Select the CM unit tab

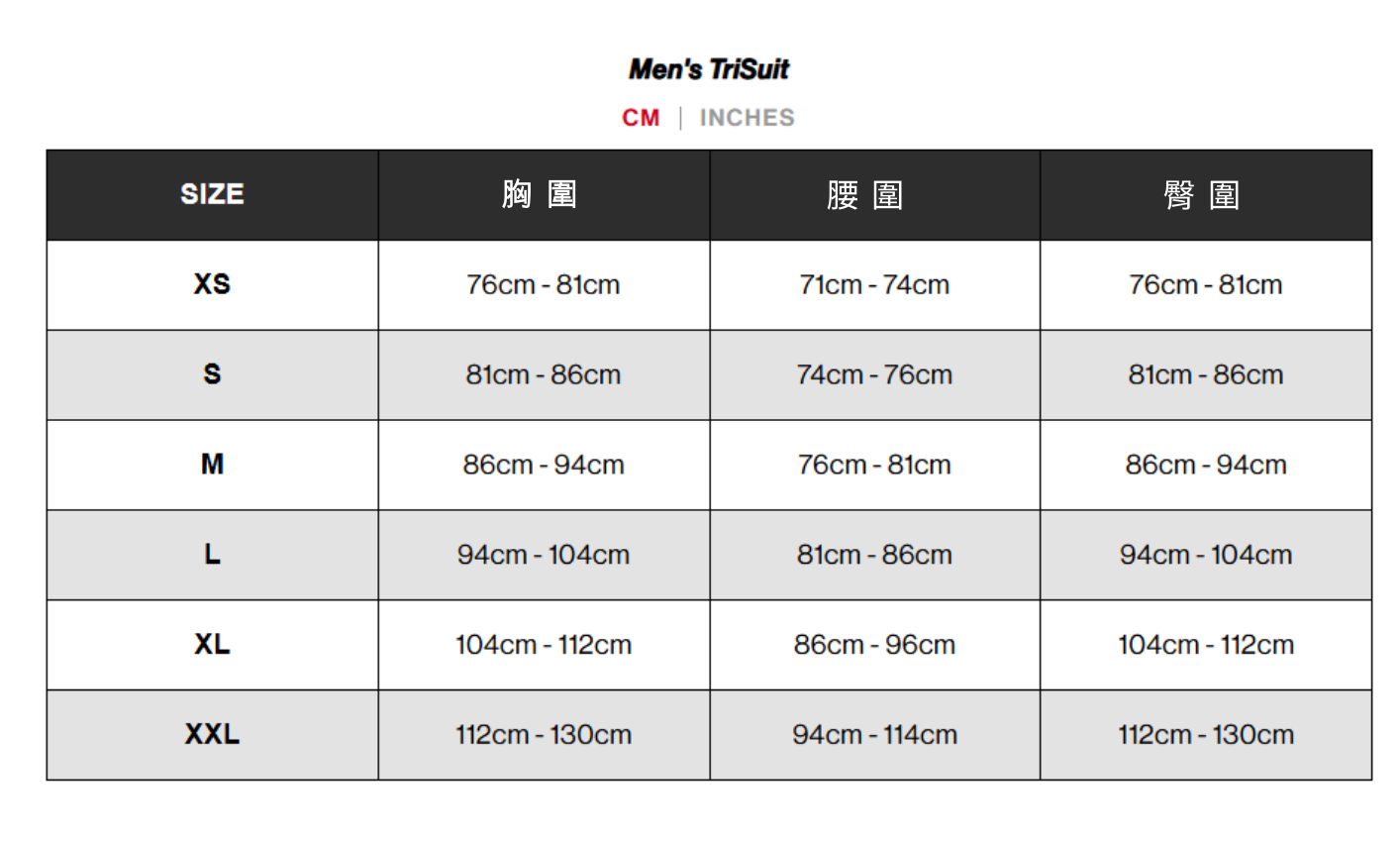(641, 118)
